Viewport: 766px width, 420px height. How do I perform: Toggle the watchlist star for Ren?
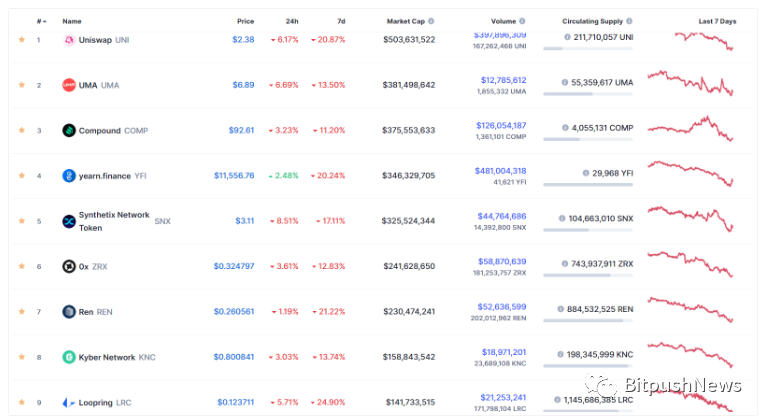[21, 312]
